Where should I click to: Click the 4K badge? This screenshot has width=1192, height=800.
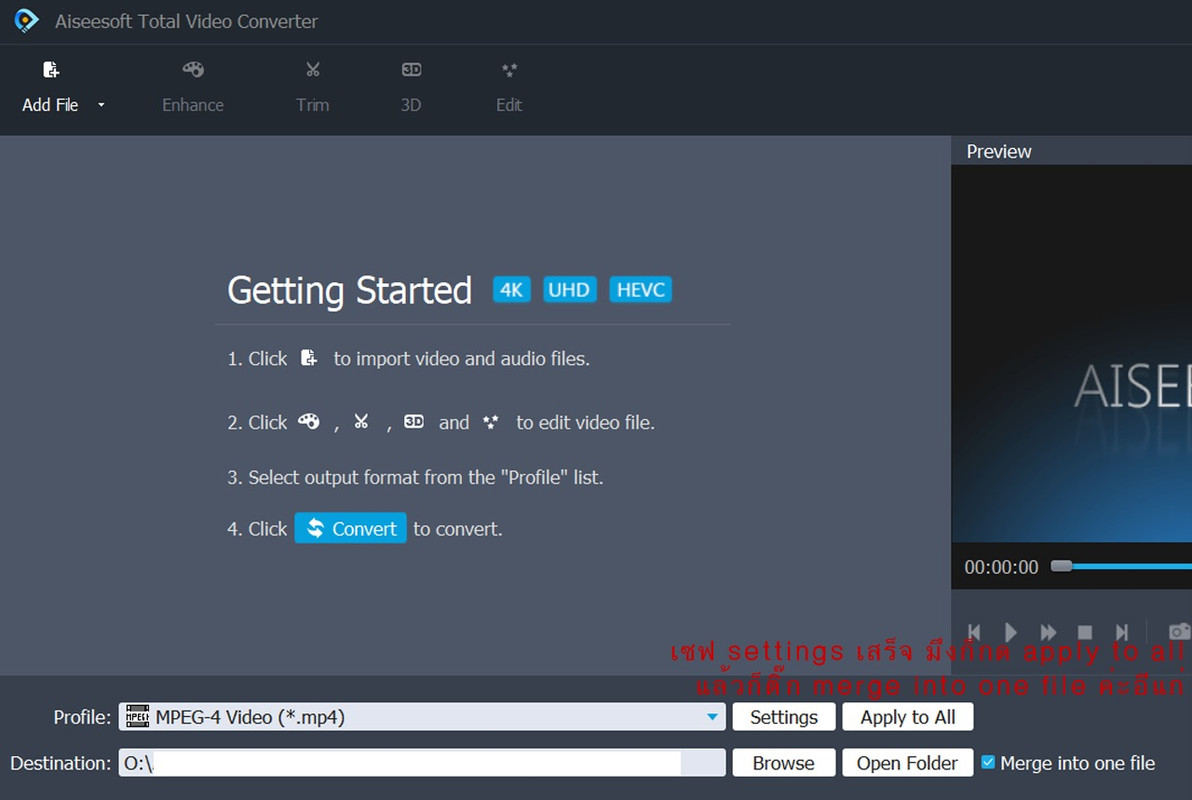(x=512, y=290)
